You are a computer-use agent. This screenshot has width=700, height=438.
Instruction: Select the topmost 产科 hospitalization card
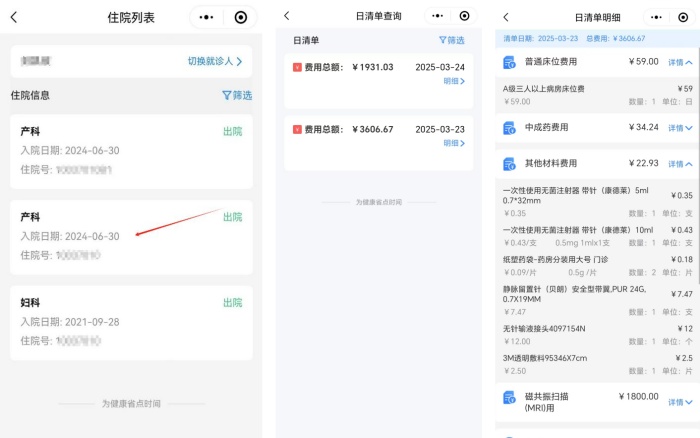(x=131, y=151)
